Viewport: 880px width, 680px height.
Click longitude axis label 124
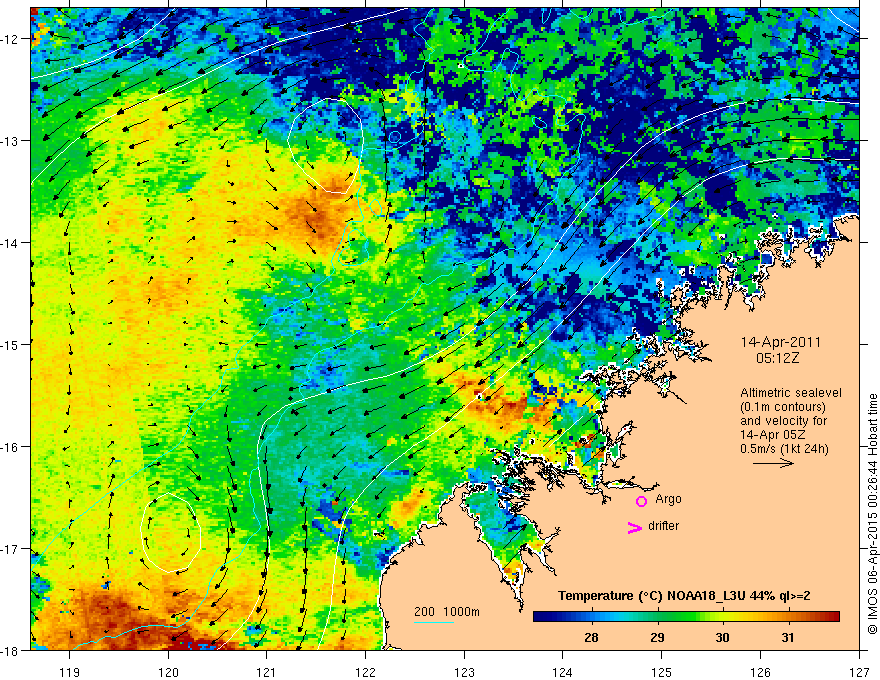tap(563, 672)
